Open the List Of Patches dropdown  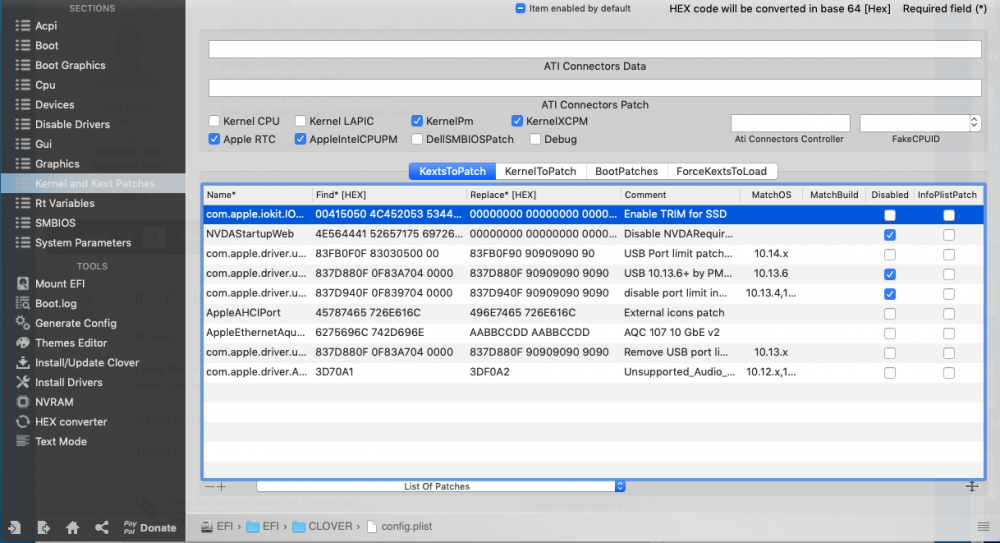[441, 486]
